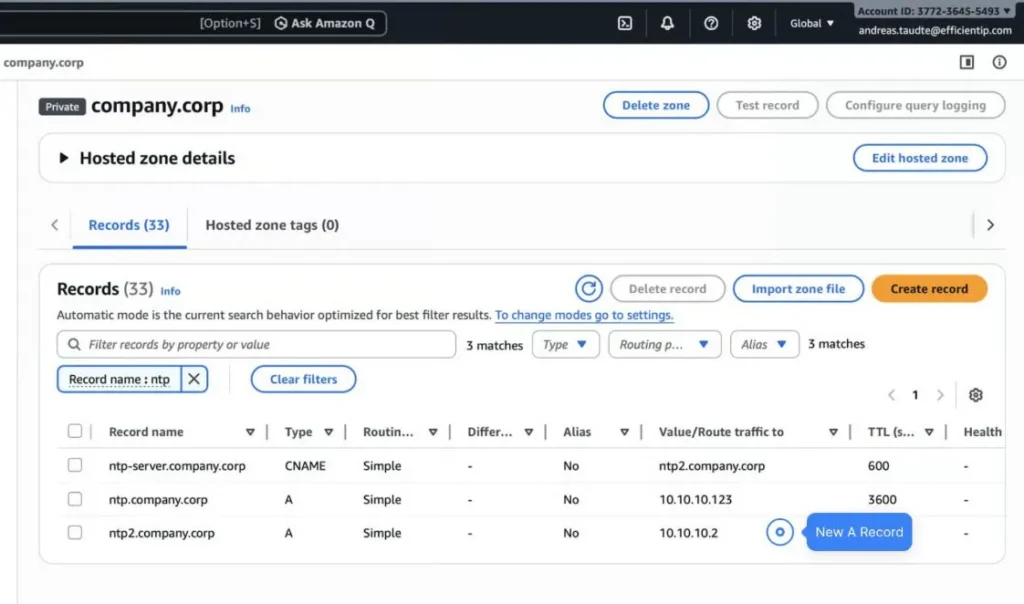Image resolution: width=1024 pixels, height=604 pixels.
Task: Click the company.corp breadcrumb
Action: coord(43,63)
